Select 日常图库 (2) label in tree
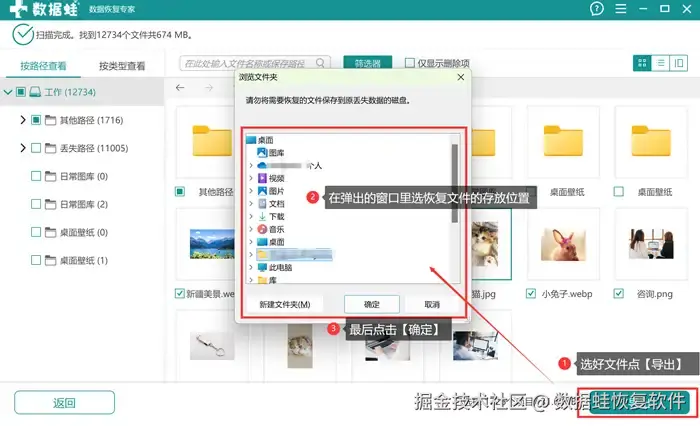700x426 pixels. pos(84,204)
